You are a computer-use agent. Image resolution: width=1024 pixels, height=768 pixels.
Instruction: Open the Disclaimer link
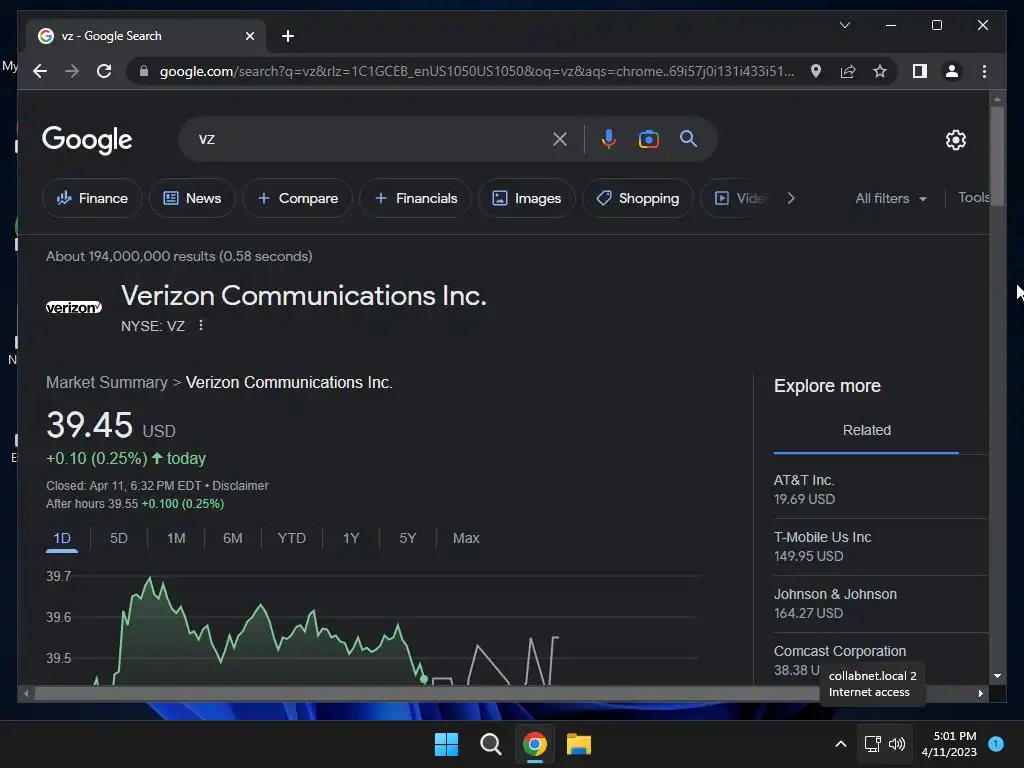point(240,486)
